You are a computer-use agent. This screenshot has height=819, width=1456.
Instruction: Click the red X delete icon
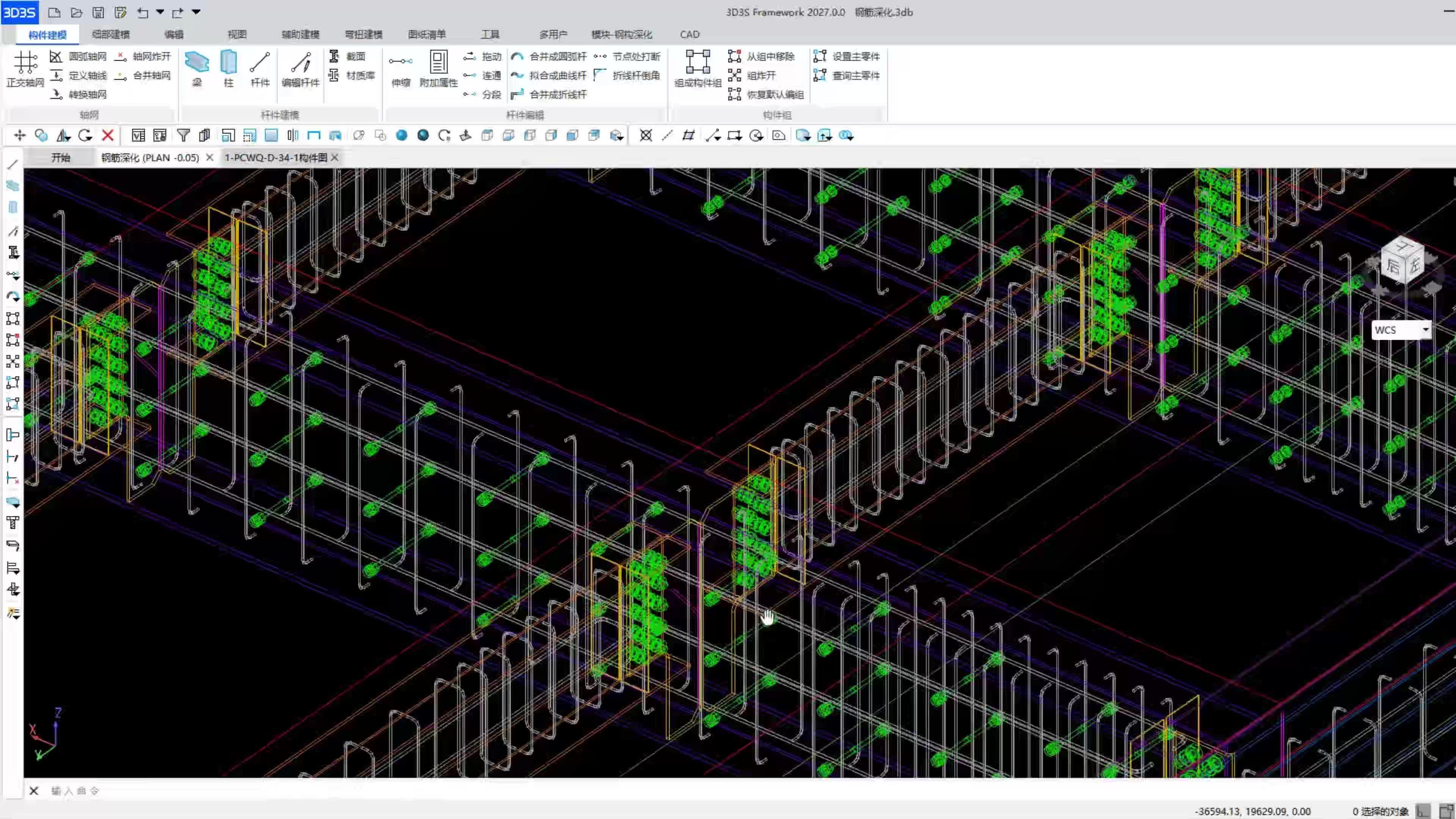point(108,136)
